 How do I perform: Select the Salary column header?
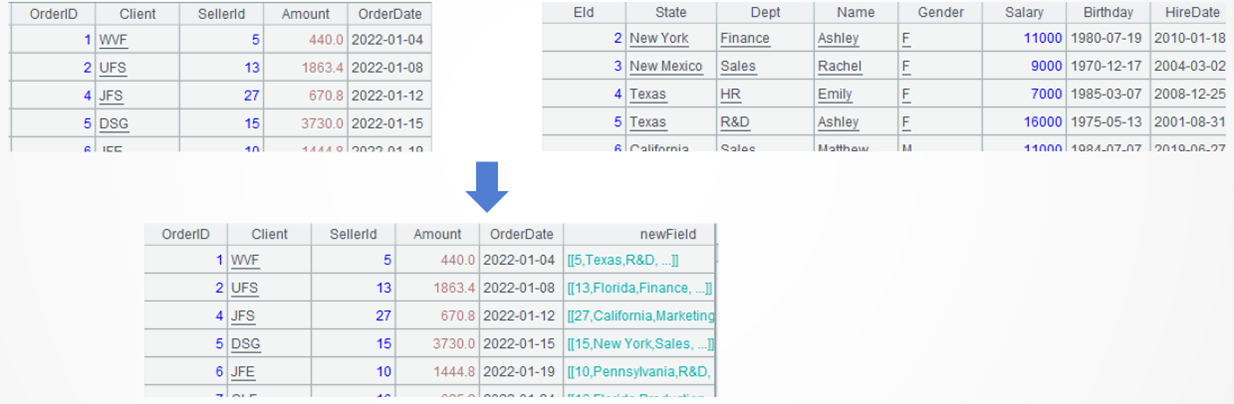(x=1025, y=12)
